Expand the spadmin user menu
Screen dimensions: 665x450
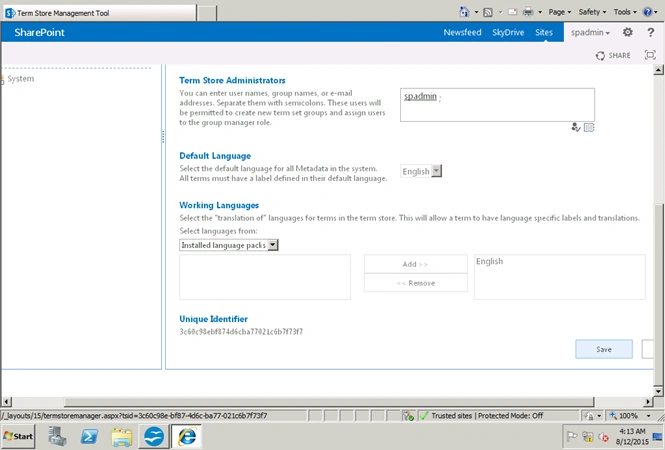590,32
